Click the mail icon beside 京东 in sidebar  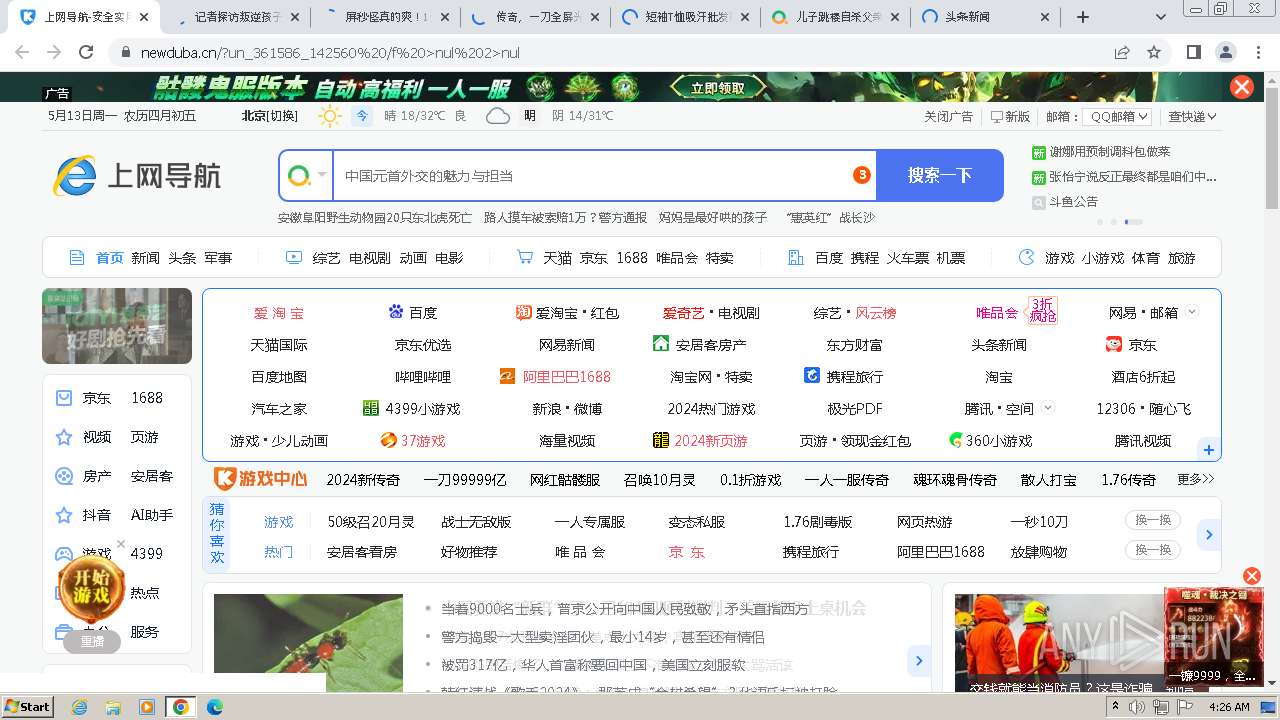pos(64,398)
